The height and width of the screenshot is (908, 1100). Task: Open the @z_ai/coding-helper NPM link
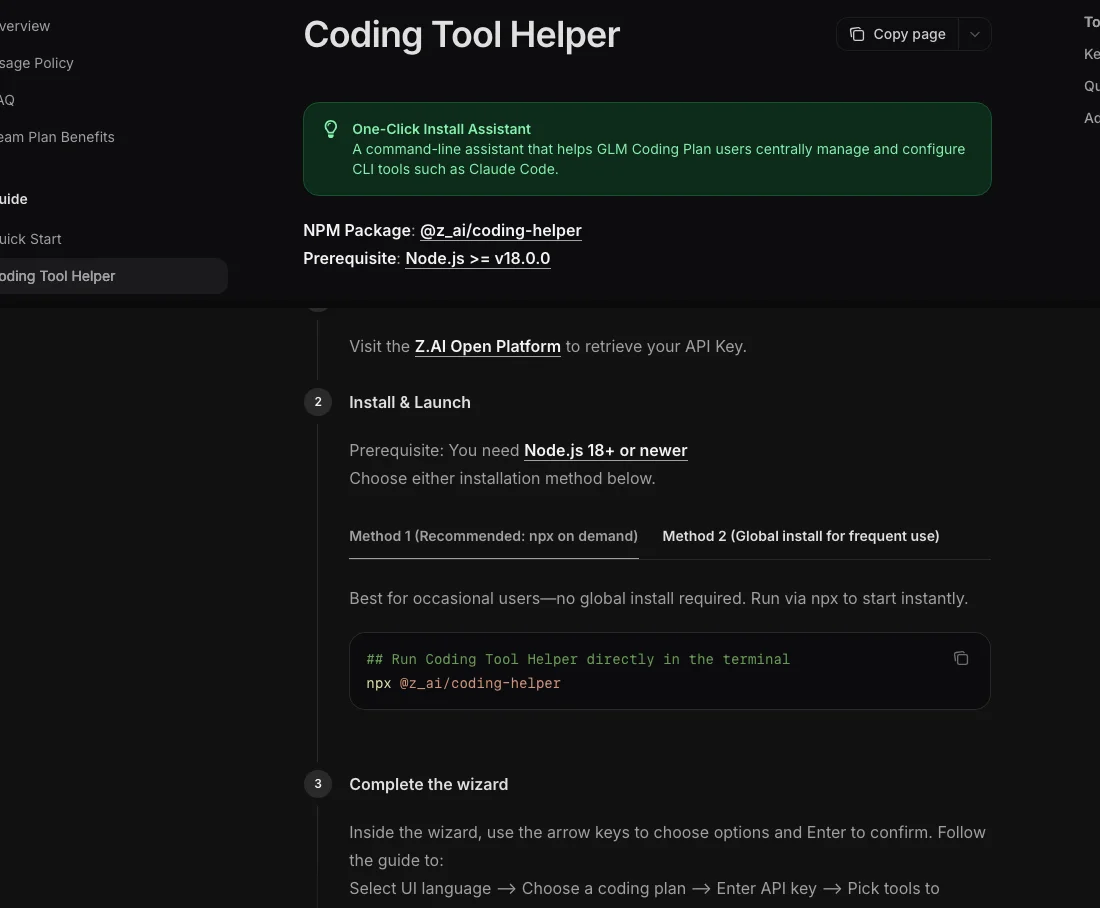coord(500,230)
